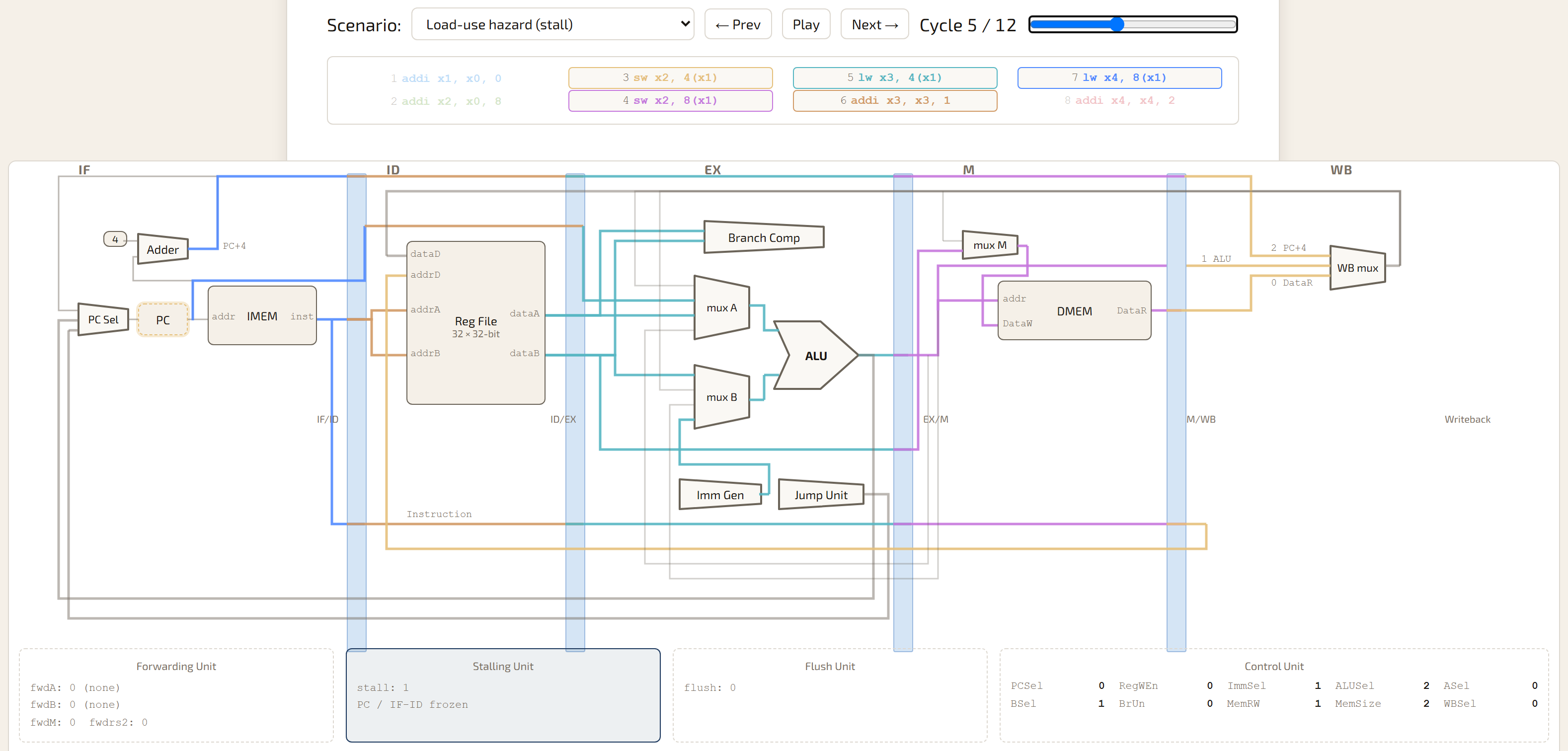Start animation with Play button
The image size is (1568, 751).
click(x=805, y=24)
